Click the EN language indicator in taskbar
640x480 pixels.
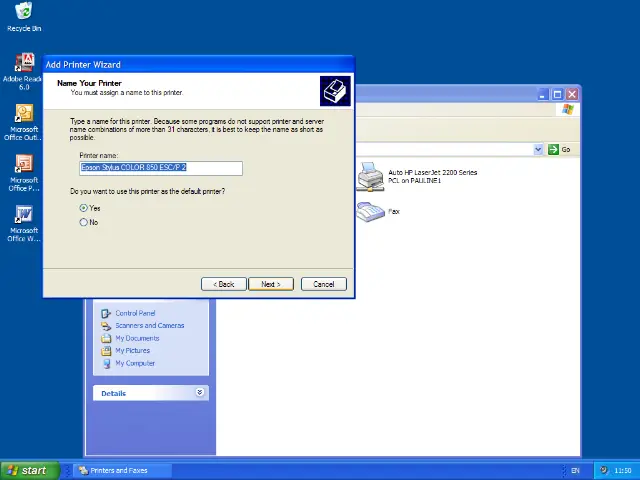[575, 471]
